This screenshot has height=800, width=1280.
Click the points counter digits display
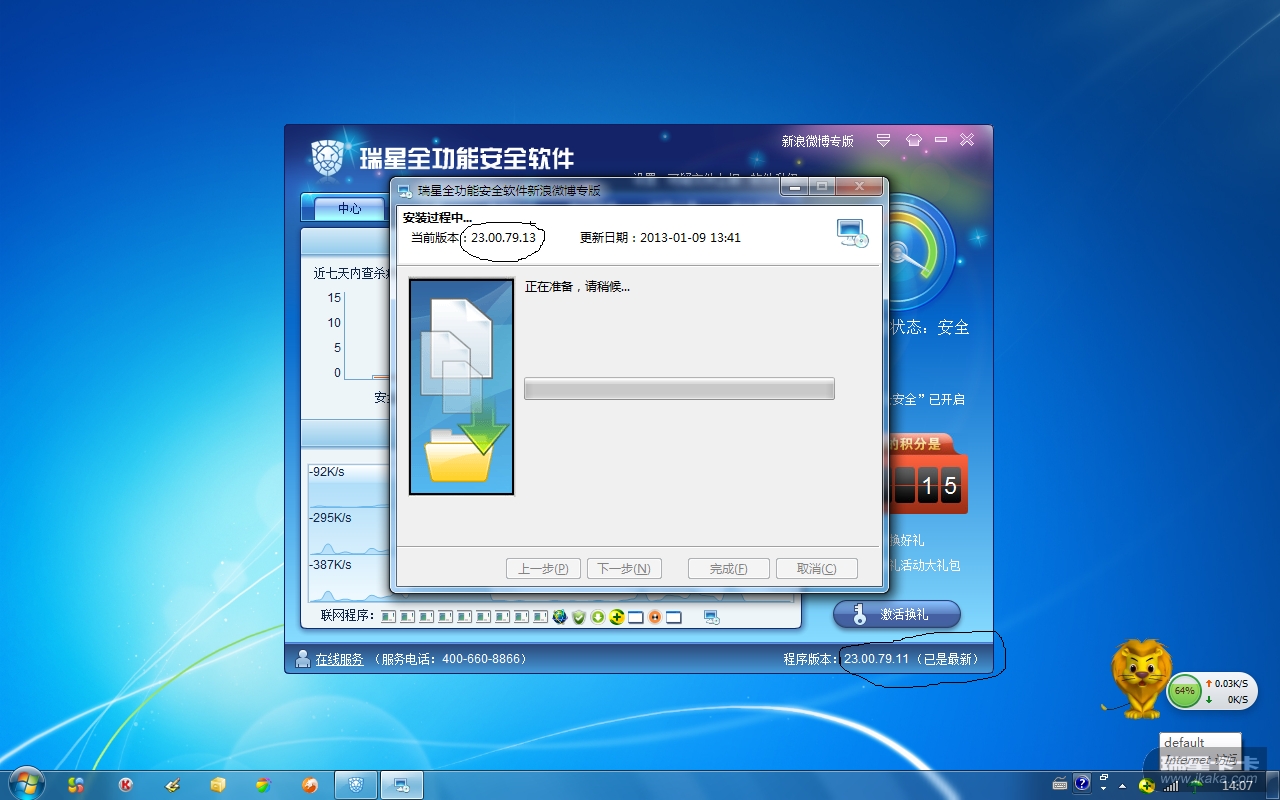927,487
